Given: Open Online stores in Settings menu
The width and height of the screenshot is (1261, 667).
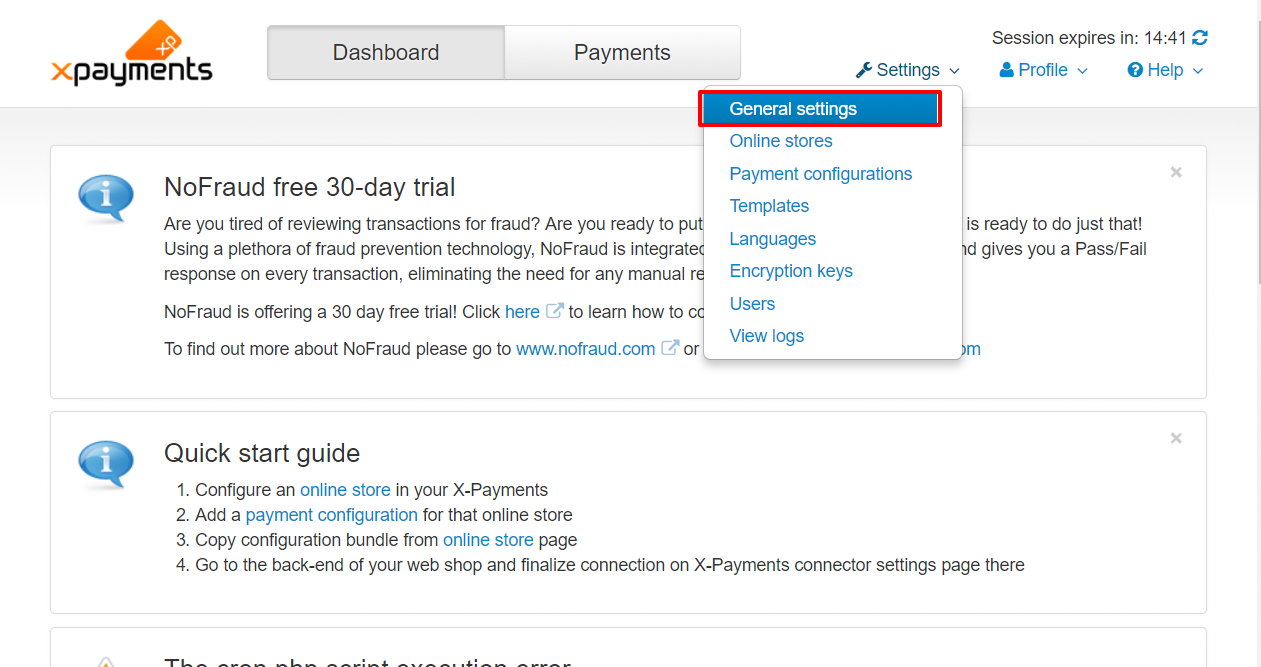Looking at the screenshot, I should (781, 141).
